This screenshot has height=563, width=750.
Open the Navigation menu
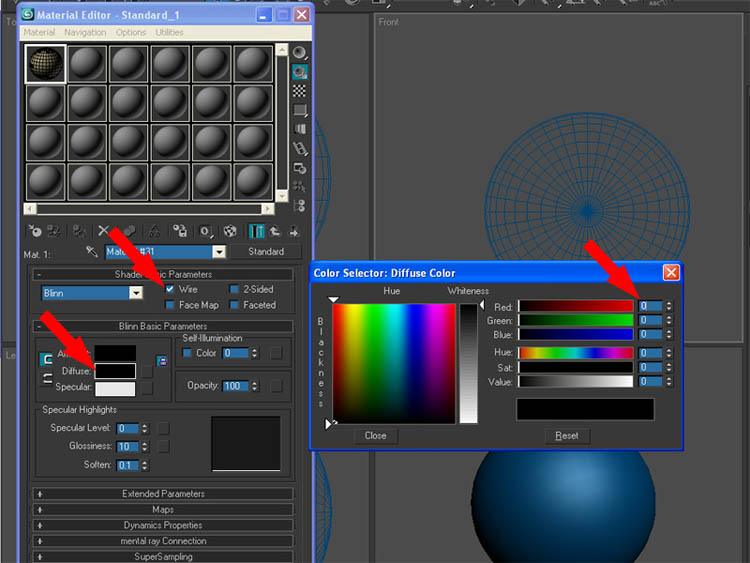pyautogui.click(x=85, y=33)
